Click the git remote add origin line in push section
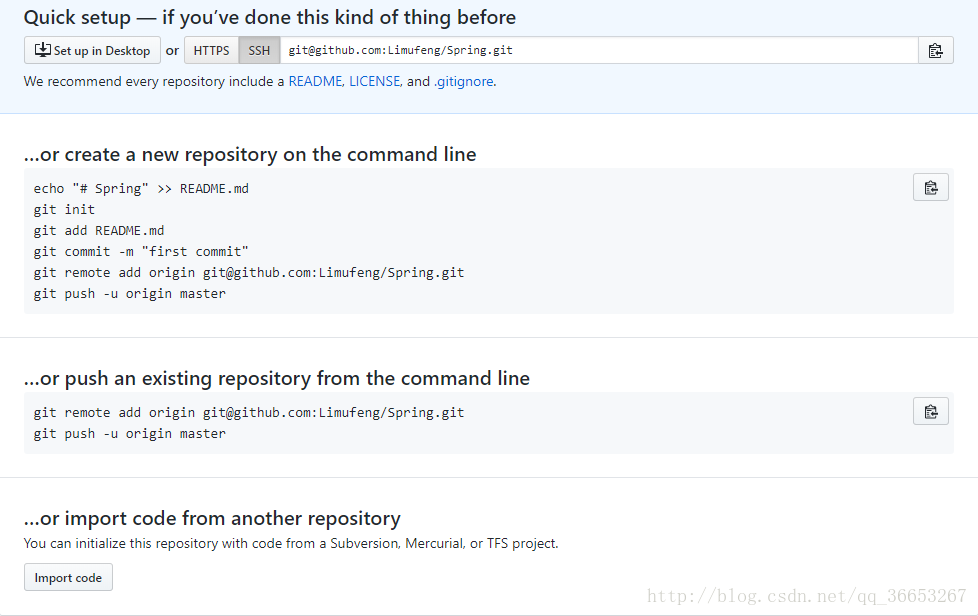 (249, 412)
